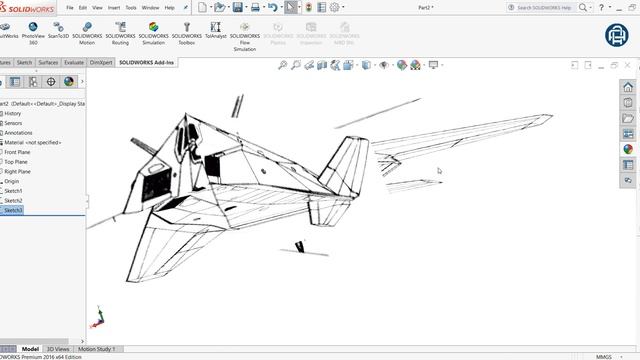Enable SOLIDWORKS Motion add-in
The width and height of the screenshot is (640, 360).
pos(87,33)
